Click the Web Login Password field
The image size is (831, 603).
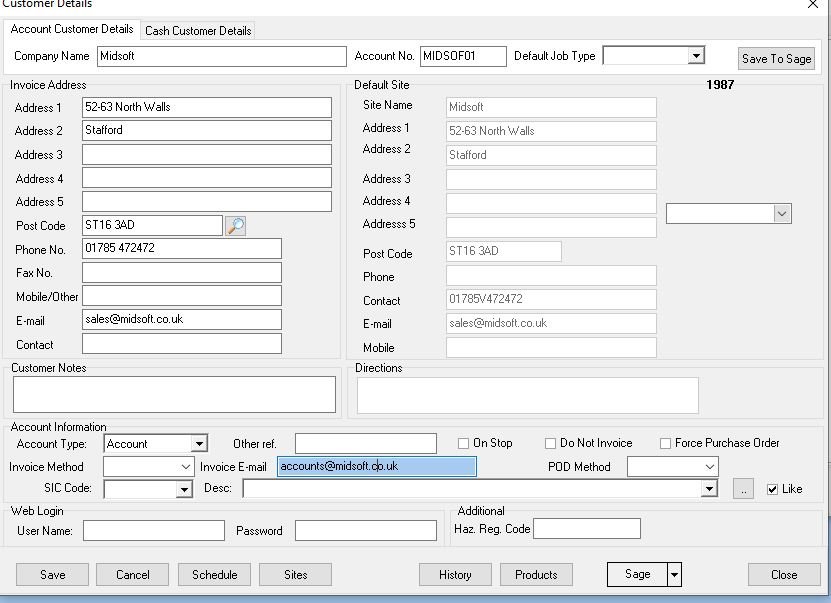click(x=366, y=530)
